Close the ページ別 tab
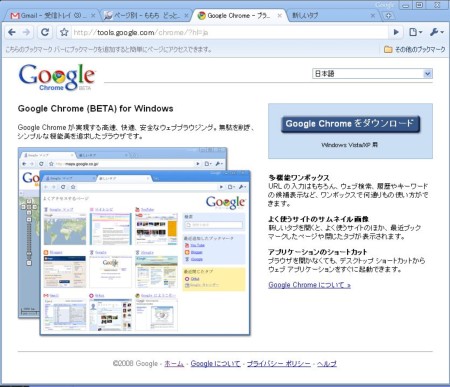This screenshot has width=450, height=387. tap(186, 16)
